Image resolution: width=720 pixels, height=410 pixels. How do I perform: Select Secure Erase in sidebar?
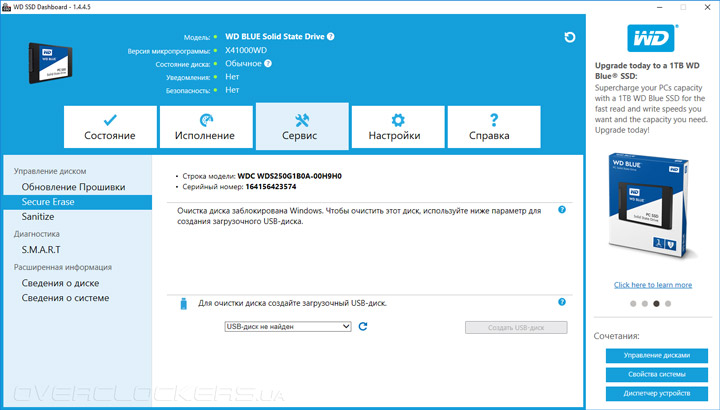coord(78,202)
